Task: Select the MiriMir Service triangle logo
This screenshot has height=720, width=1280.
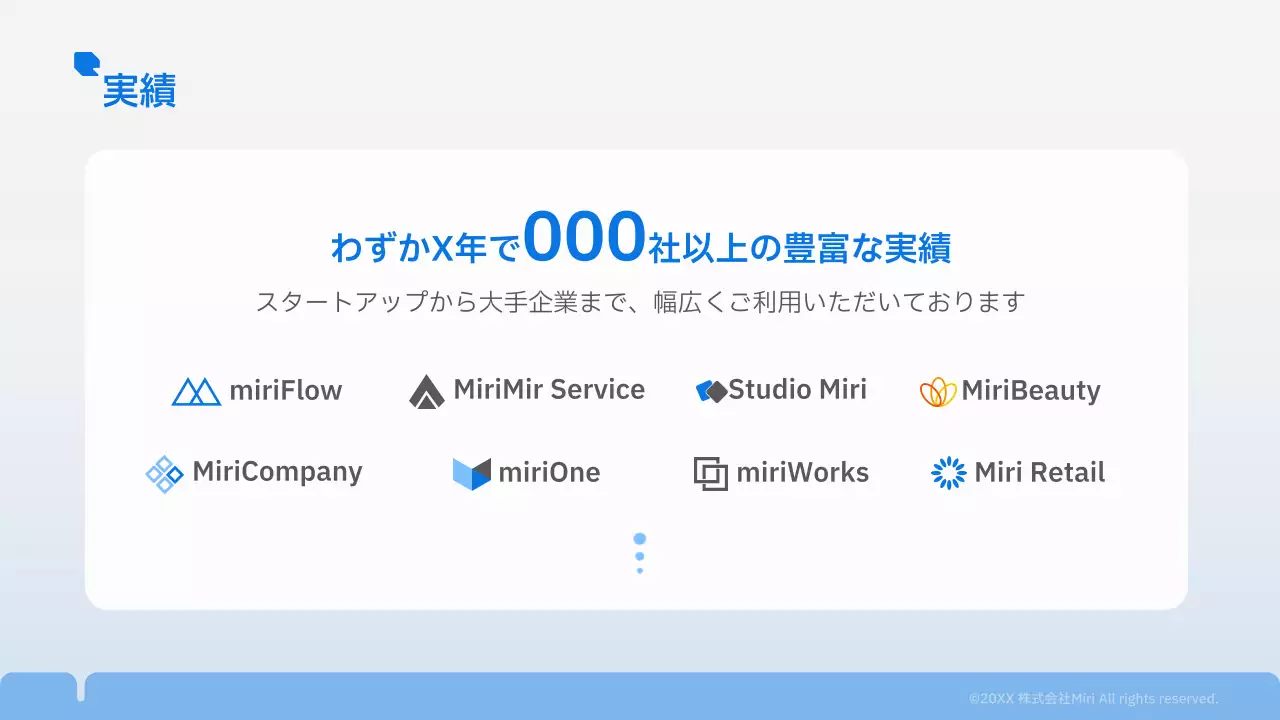Action: coord(428,390)
